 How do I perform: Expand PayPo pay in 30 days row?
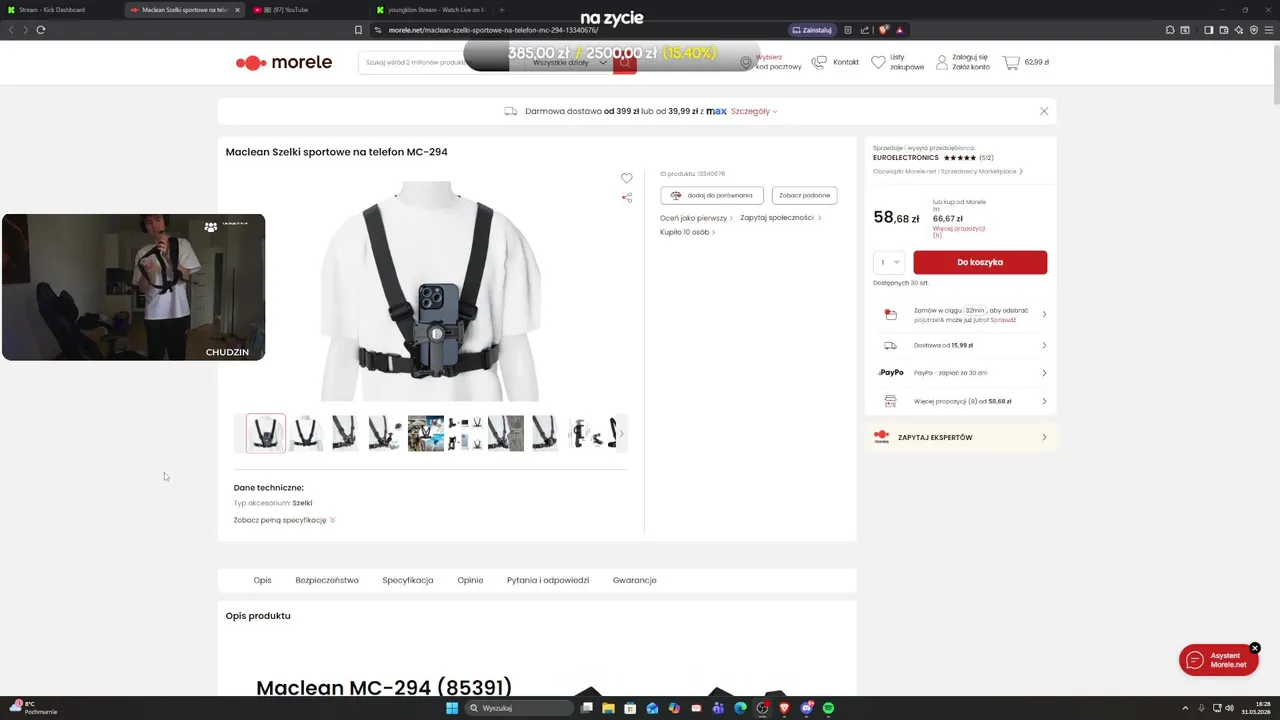pos(961,373)
